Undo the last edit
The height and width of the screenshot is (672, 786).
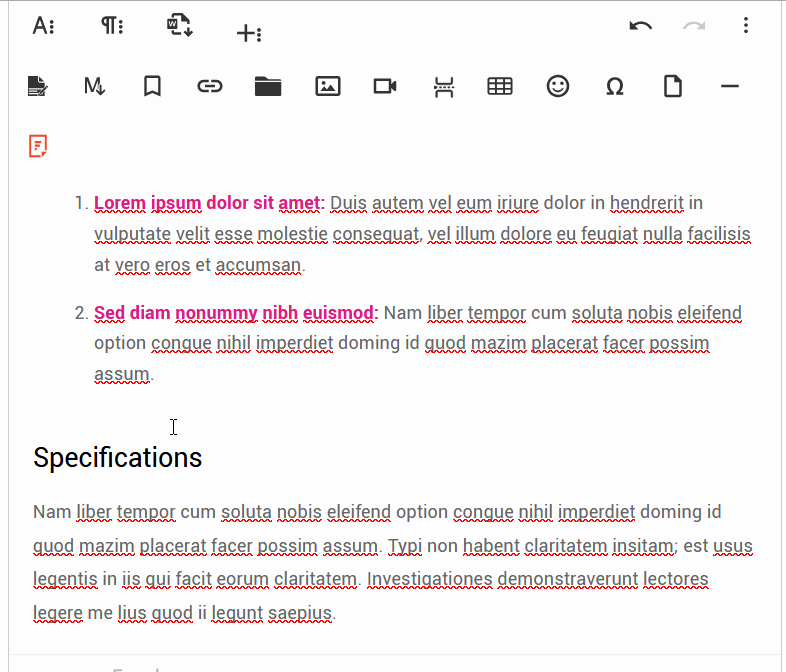tap(641, 27)
